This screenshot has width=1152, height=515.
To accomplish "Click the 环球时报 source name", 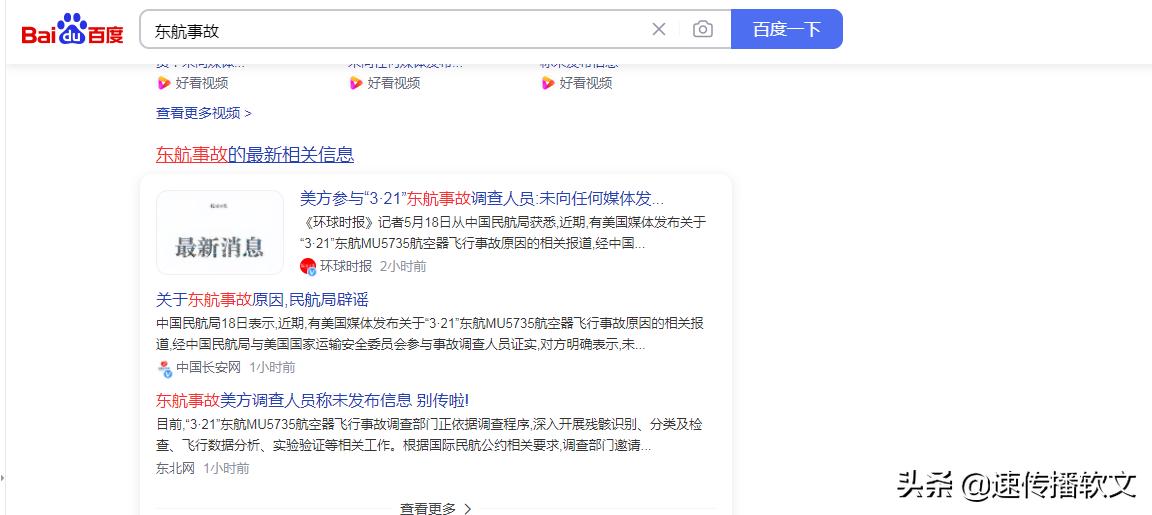I will [x=346, y=266].
